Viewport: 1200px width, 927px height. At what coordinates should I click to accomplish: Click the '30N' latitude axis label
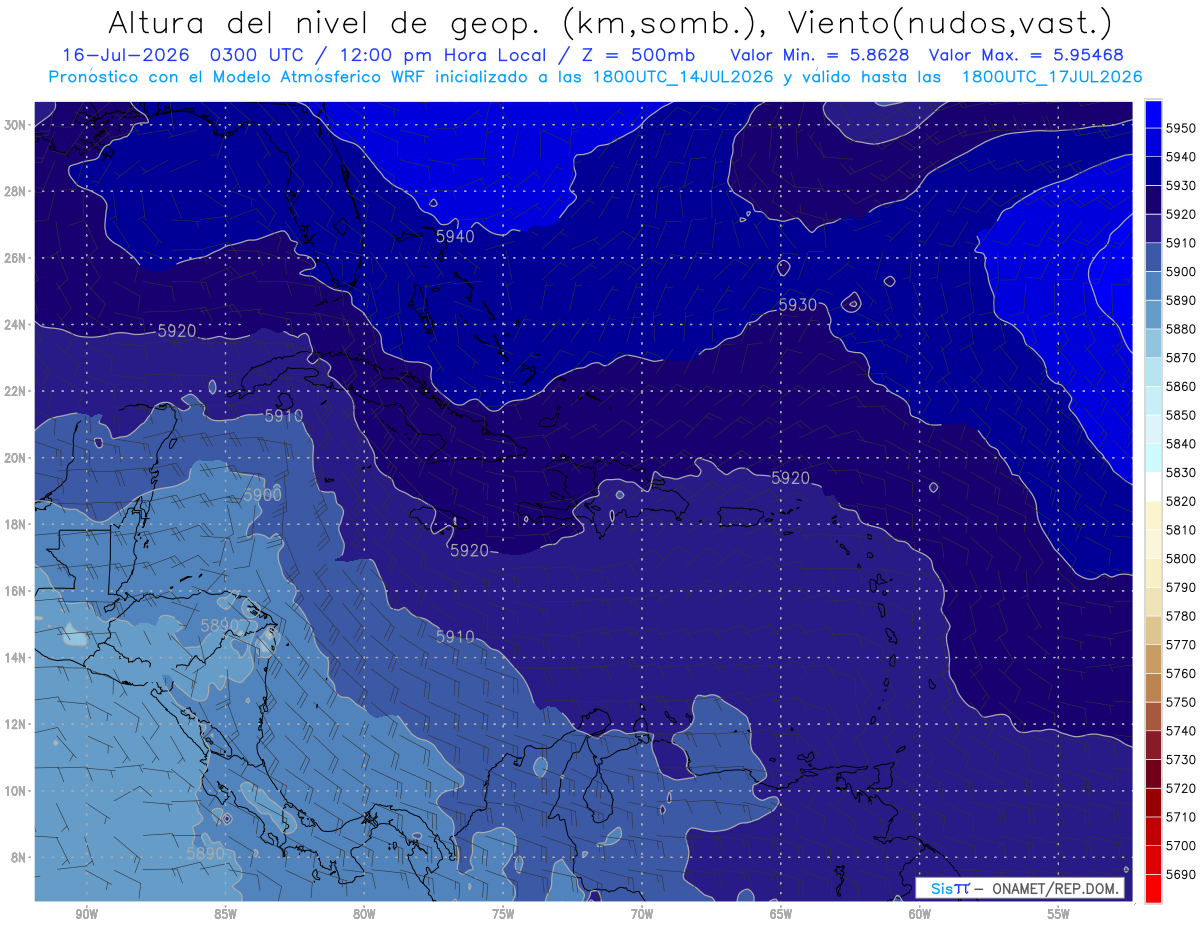pos(15,125)
